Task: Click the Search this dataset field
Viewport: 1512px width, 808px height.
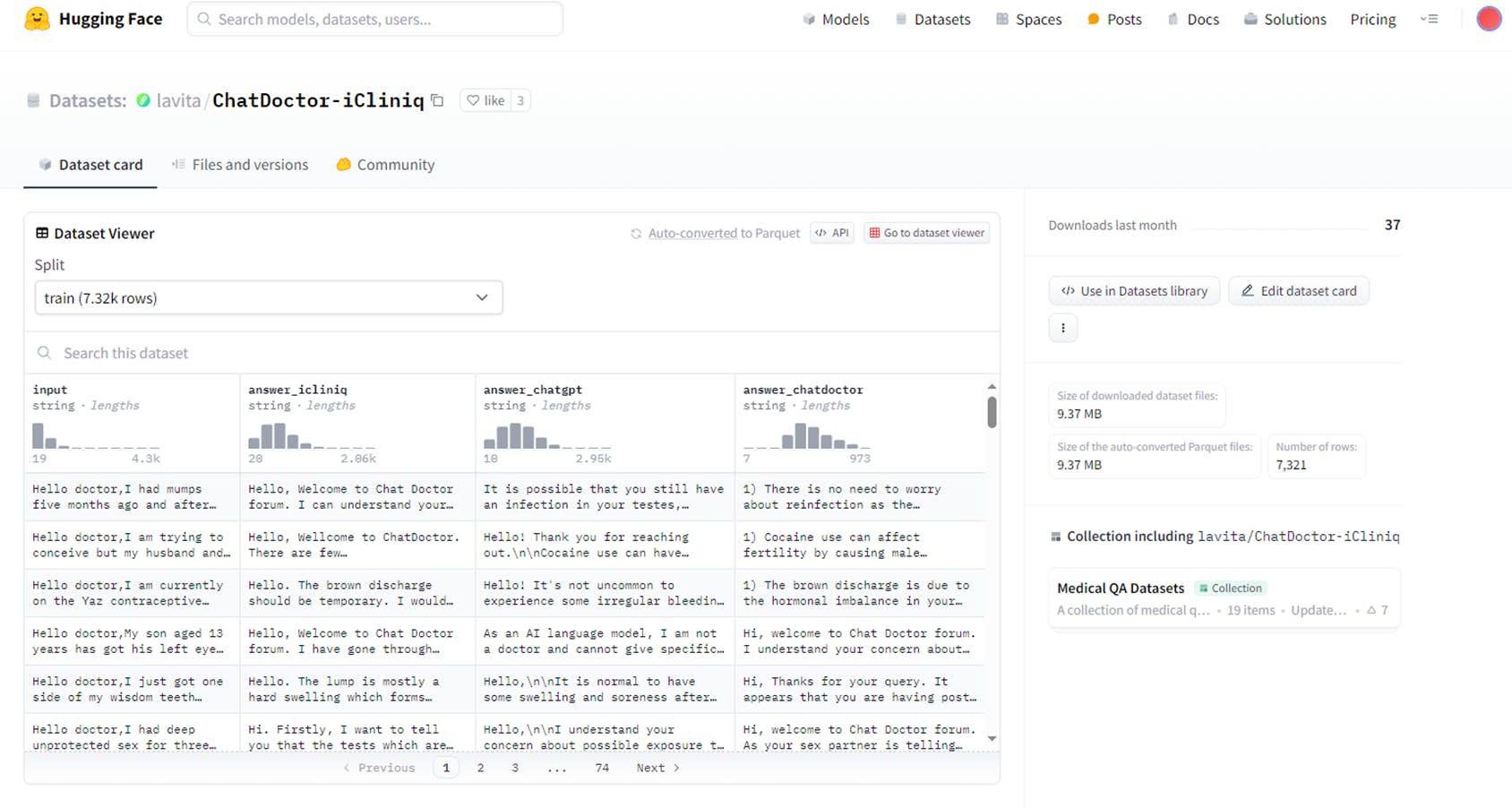Action: 511,353
